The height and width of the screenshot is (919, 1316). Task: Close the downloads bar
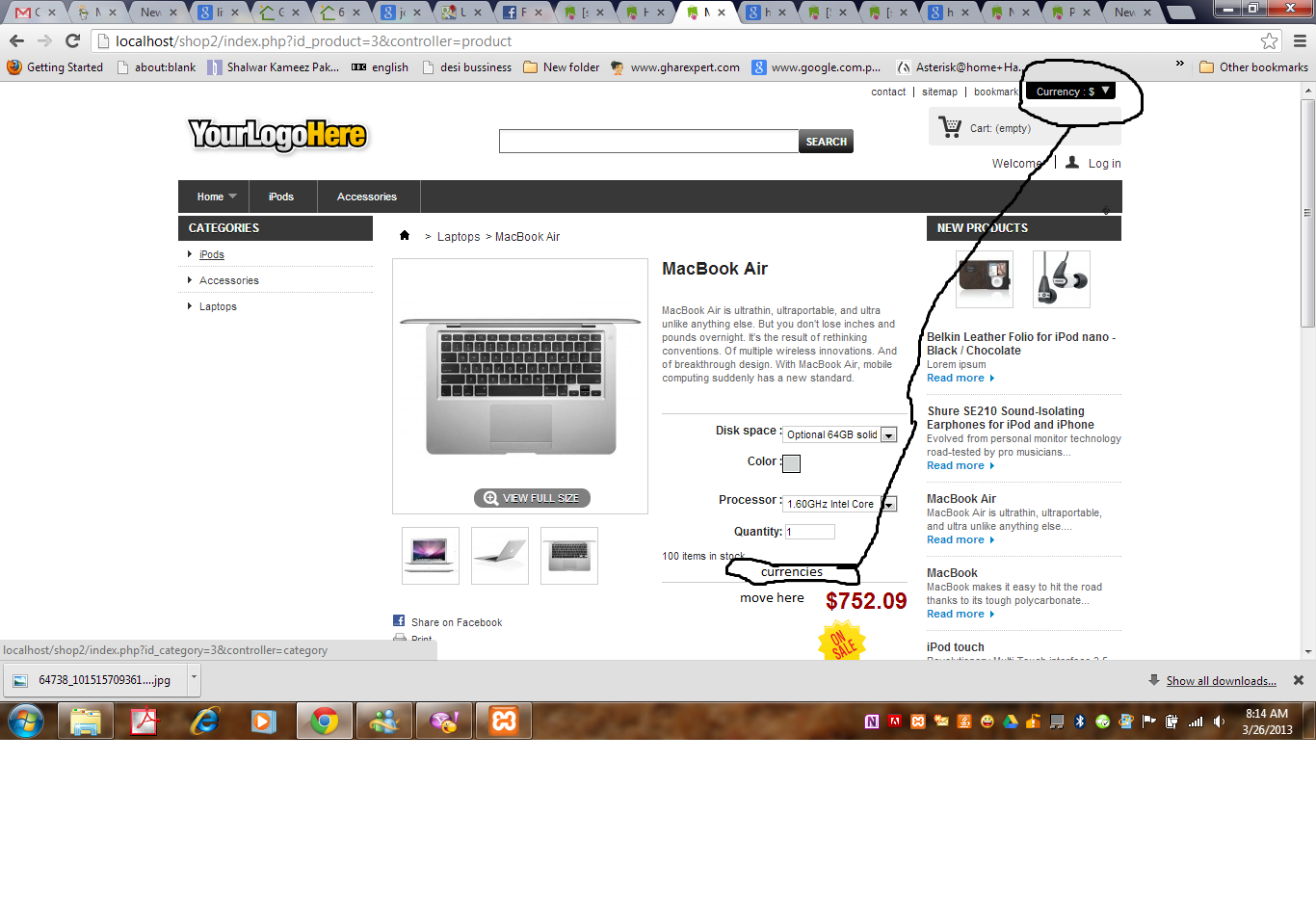tap(1299, 680)
